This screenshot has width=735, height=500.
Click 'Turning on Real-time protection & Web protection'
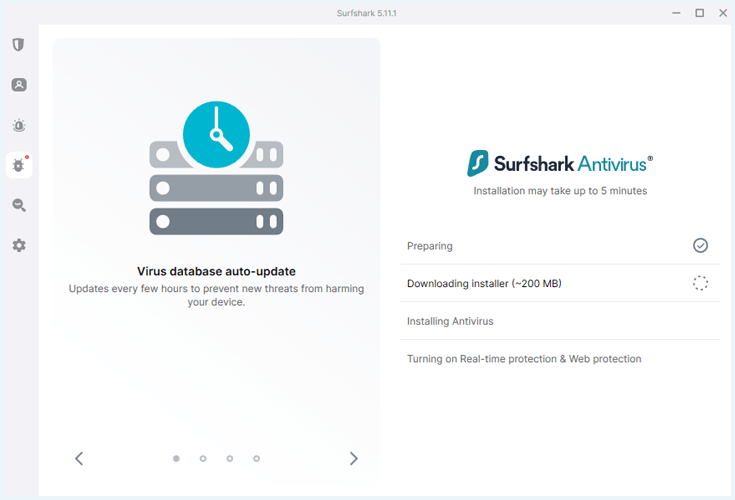(x=524, y=358)
